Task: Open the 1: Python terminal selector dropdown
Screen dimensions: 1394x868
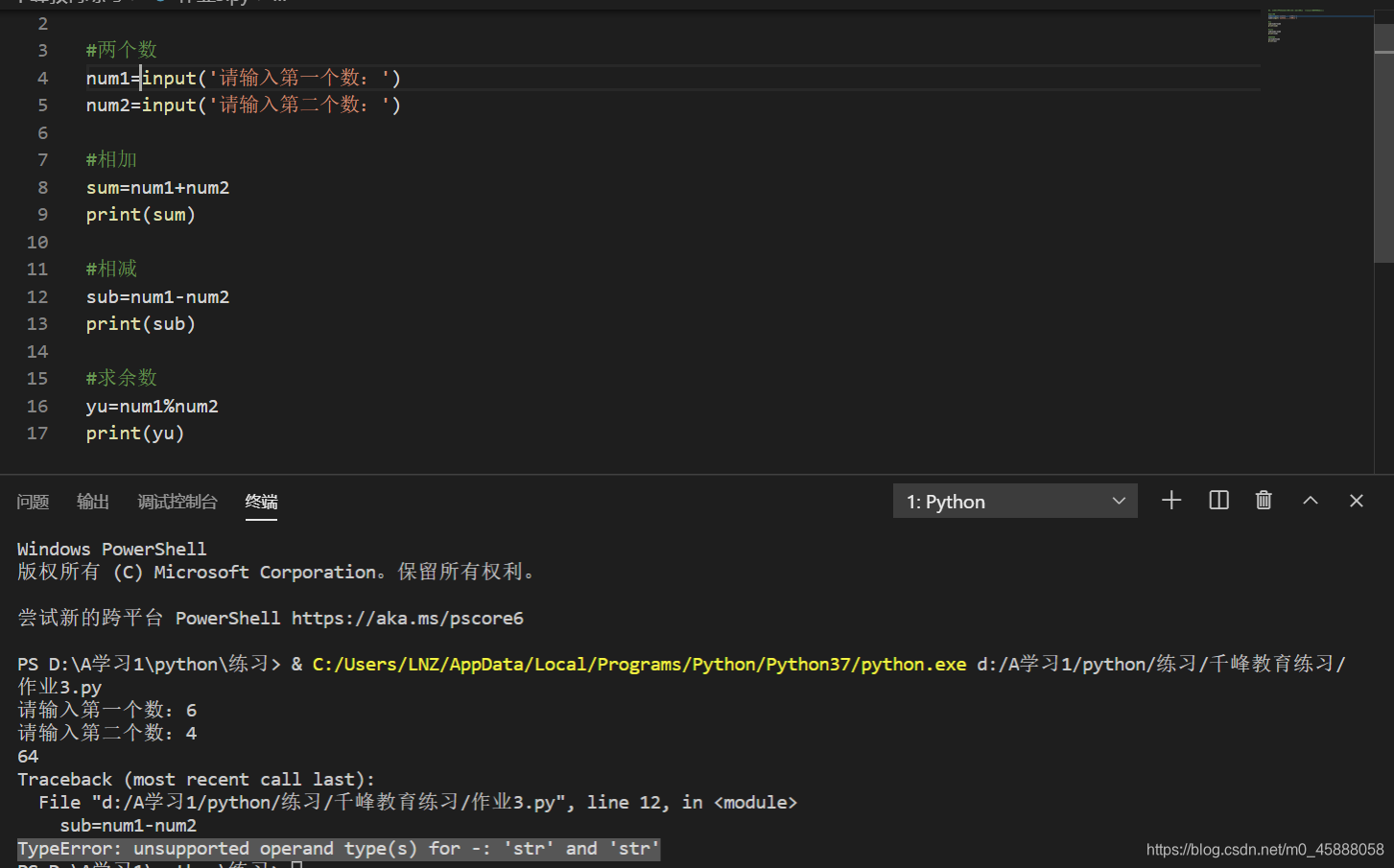Action: click(x=1015, y=500)
